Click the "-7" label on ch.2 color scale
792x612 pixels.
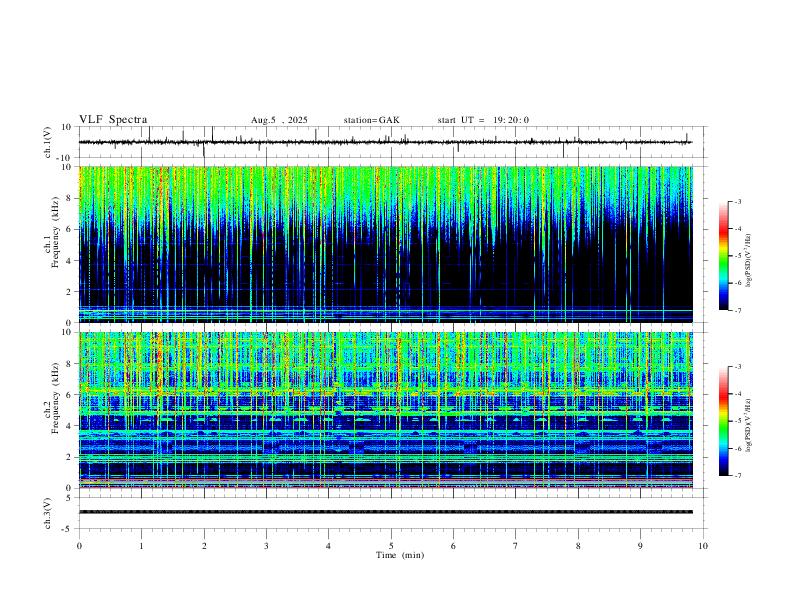pos(737,476)
